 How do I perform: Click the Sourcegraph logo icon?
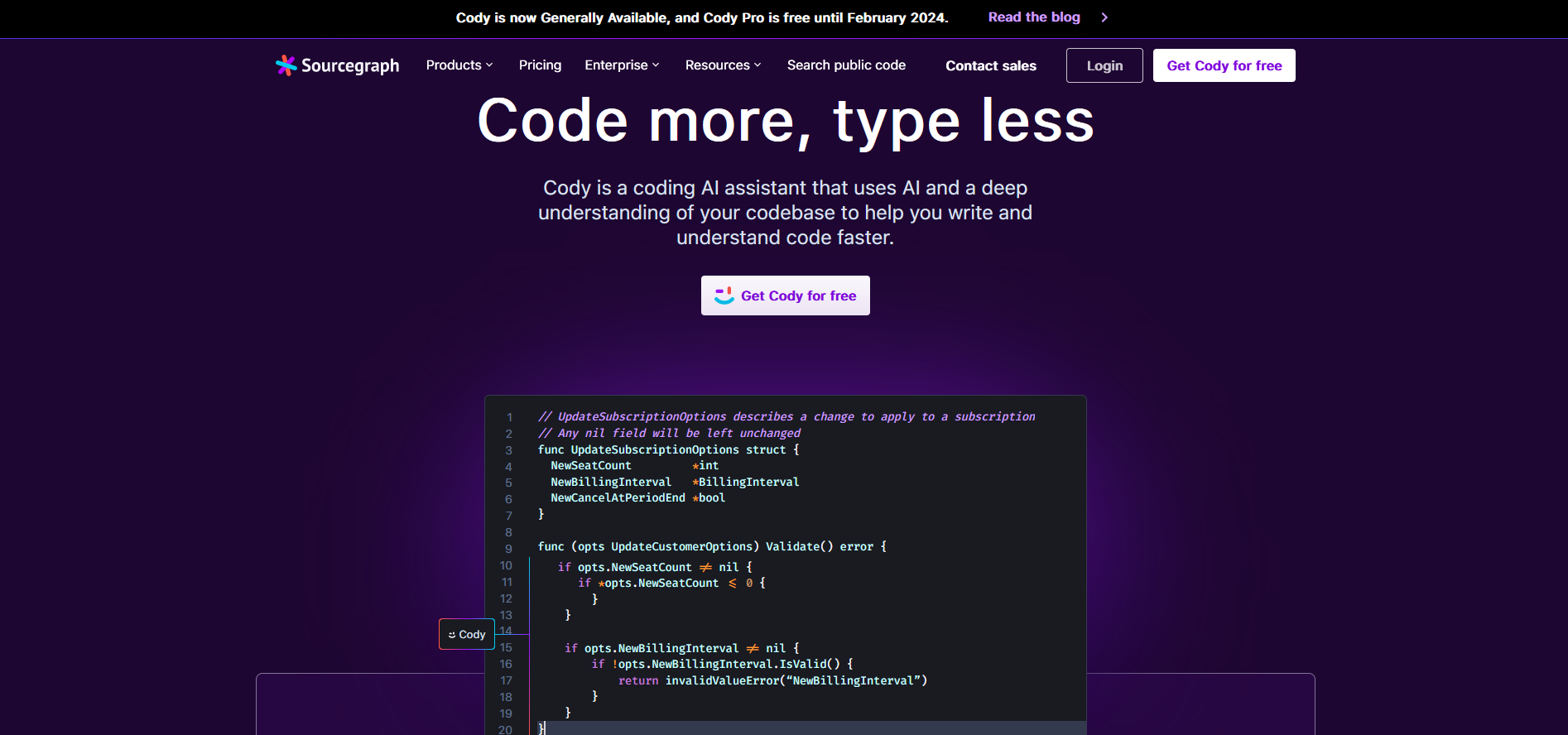click(x=286, y=65)
